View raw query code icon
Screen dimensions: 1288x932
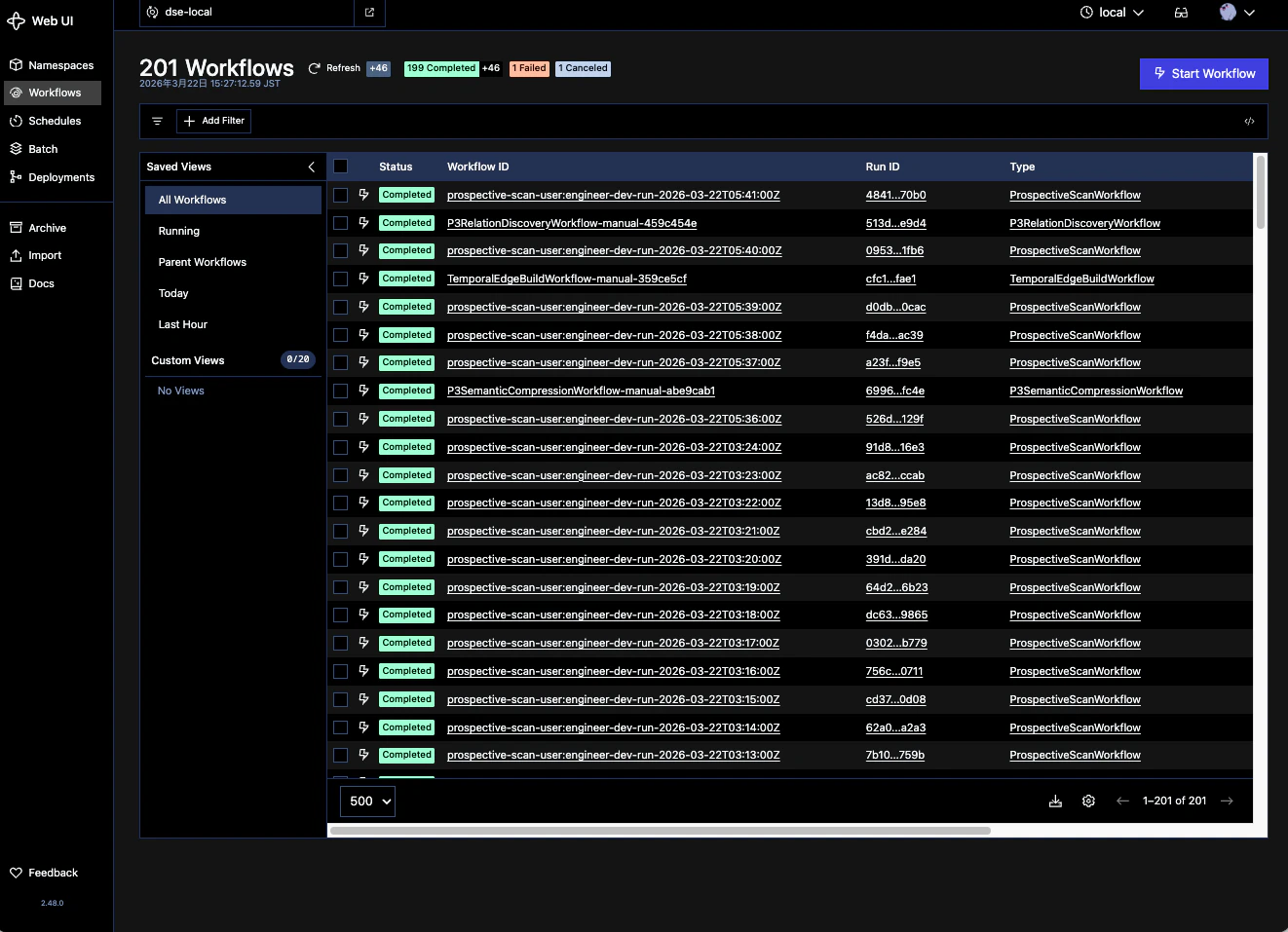pos(1249,122)
